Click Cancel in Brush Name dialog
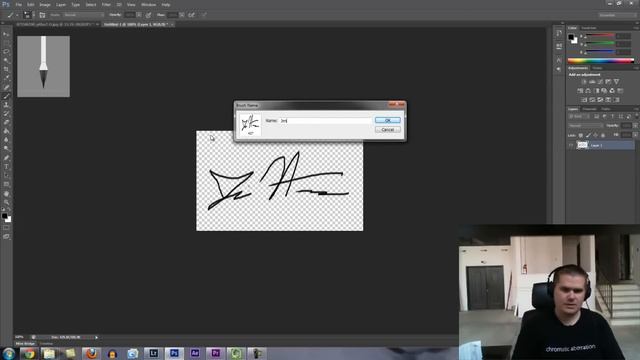Screen dimensions: 640x360 tap(388, 129)
